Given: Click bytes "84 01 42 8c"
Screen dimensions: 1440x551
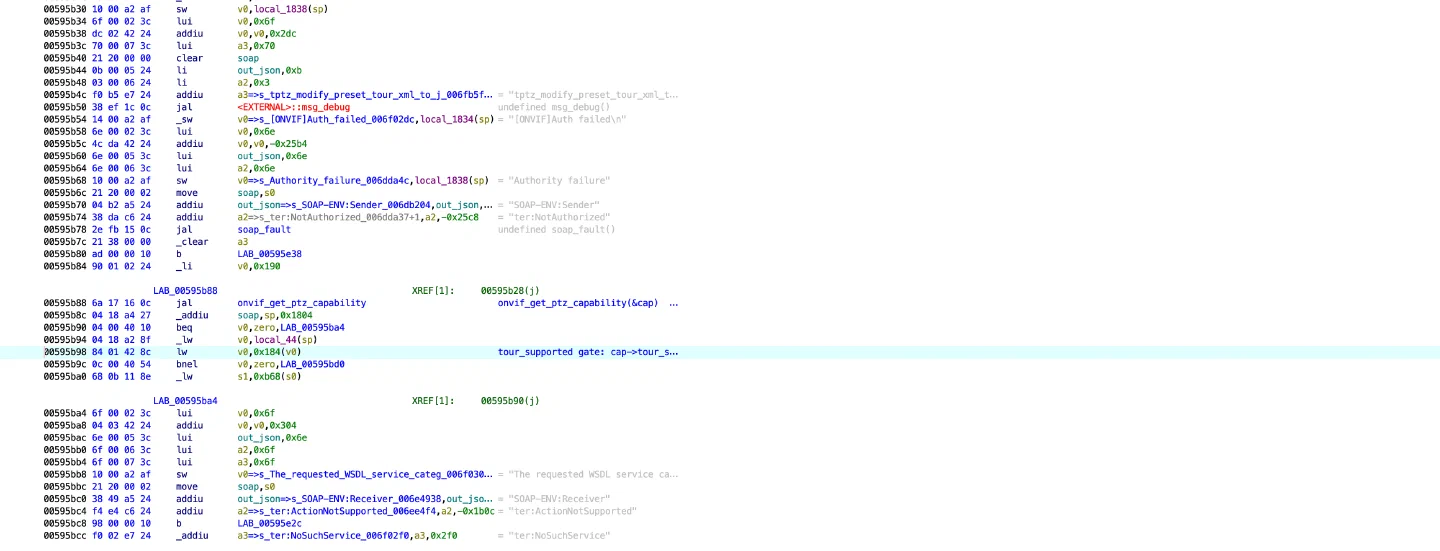Looking at the screenshot, I should [121, 352].
